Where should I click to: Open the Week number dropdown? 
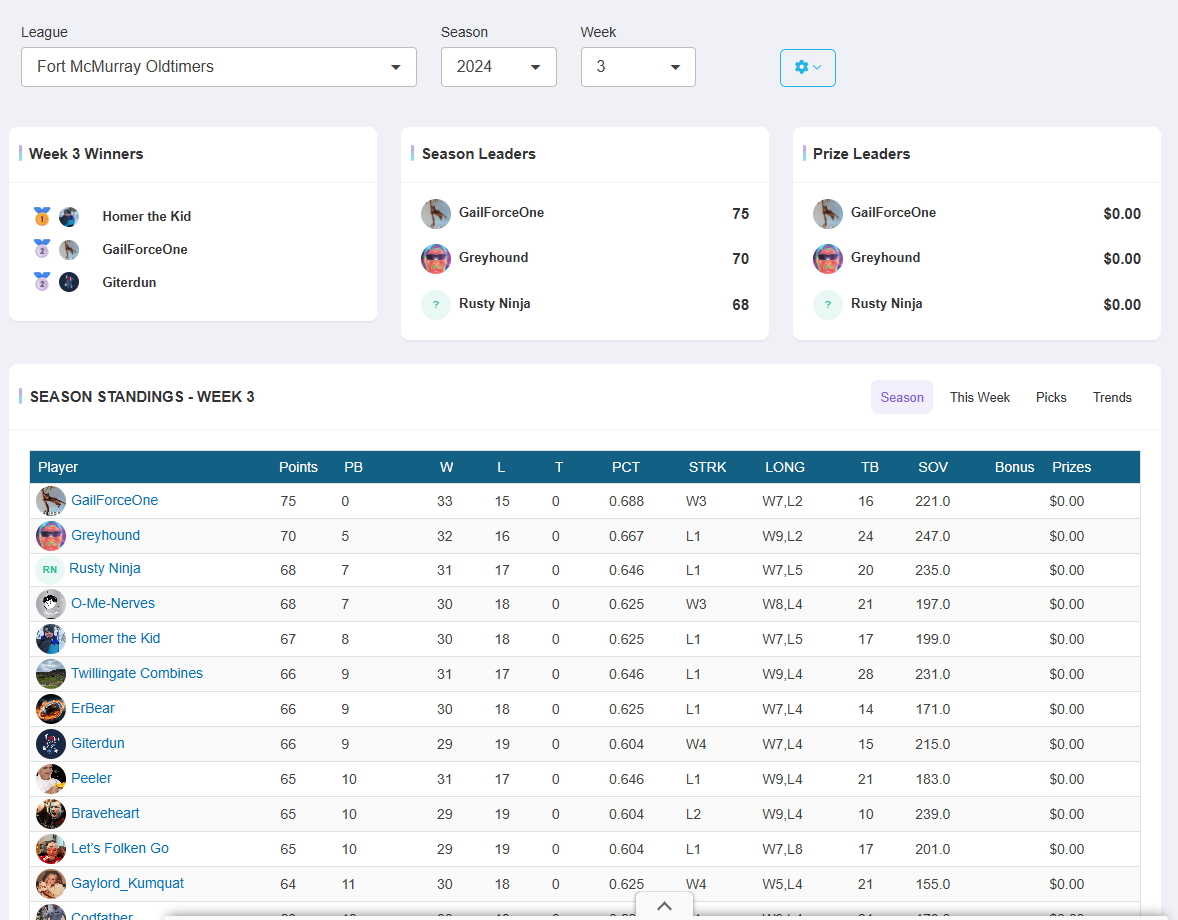pos(638,67)
